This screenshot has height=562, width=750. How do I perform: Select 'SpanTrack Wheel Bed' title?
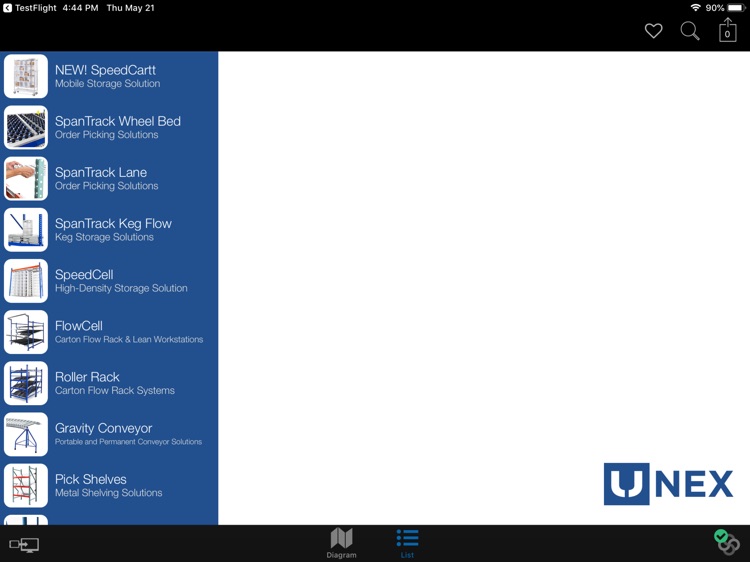pyautogui.click(x=118, y=121)
